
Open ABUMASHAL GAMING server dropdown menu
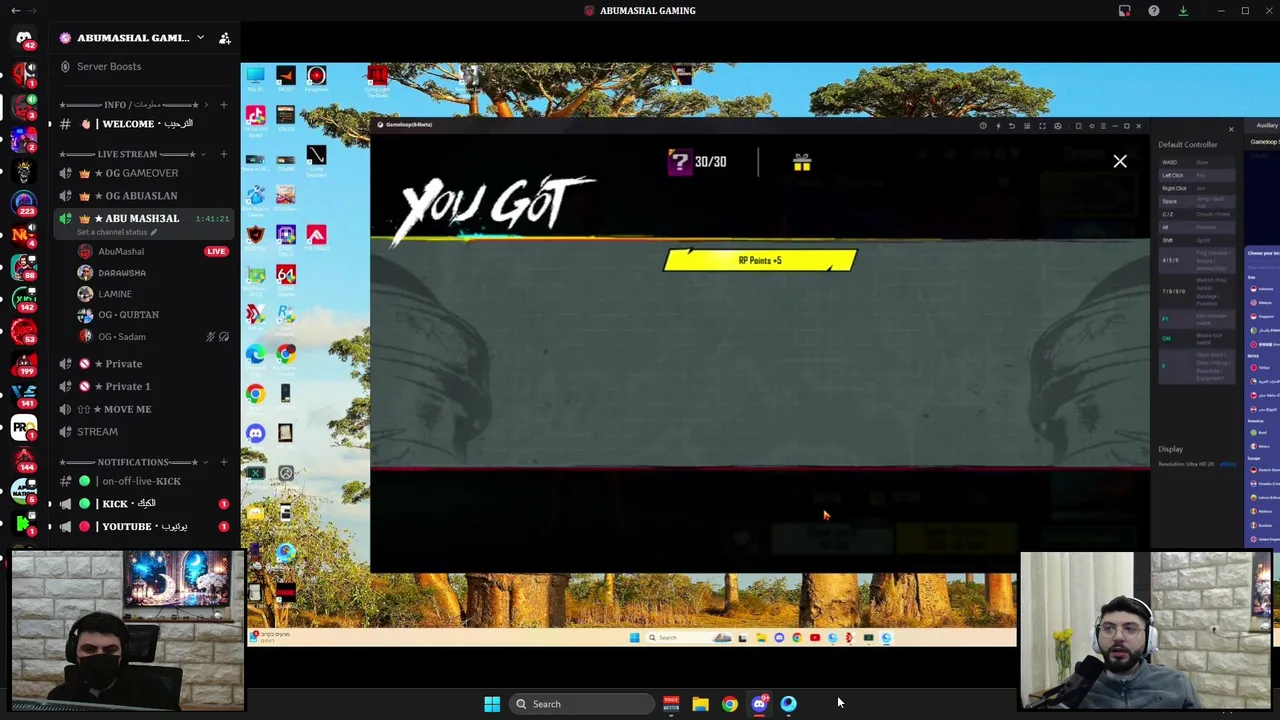pos(200,38)
